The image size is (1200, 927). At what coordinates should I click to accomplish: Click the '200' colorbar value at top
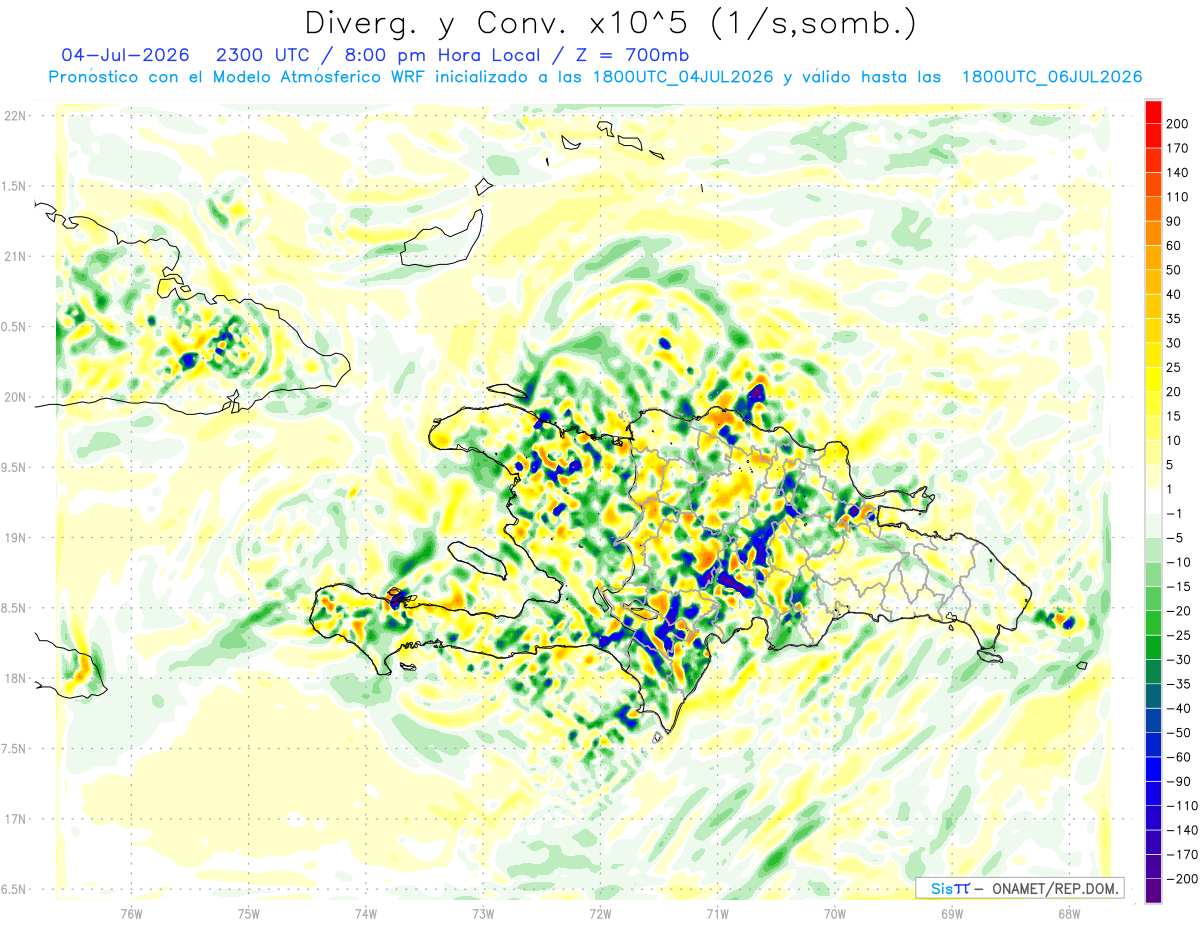(1177, 124)
